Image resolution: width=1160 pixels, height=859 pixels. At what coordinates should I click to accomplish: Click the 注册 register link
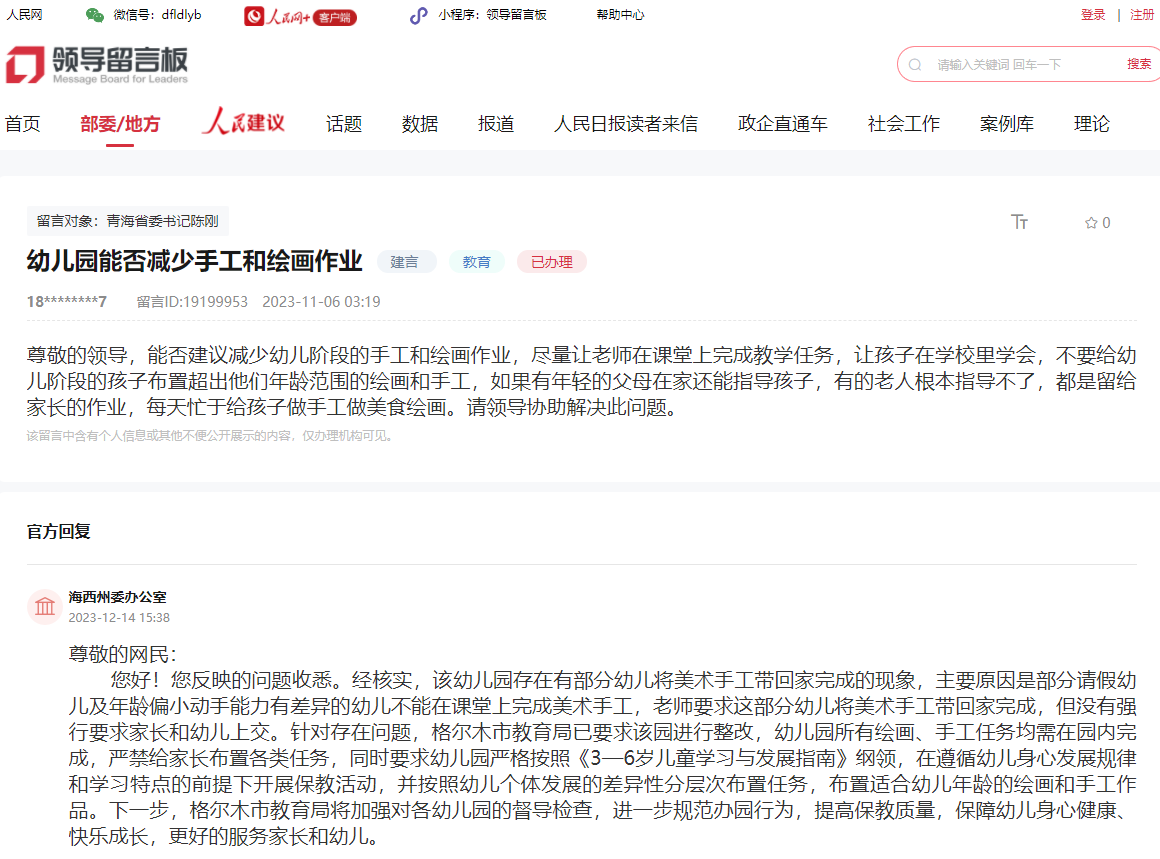[x=1141, y=15]
